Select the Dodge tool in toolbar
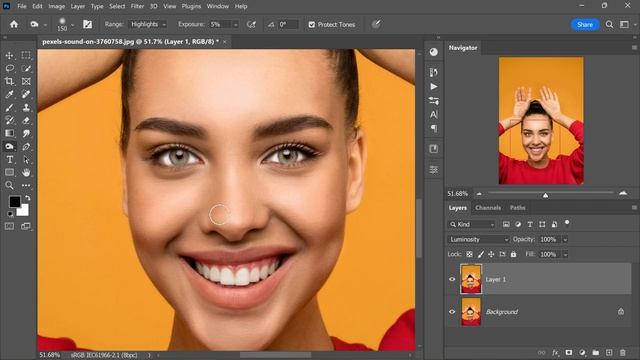 9,146
